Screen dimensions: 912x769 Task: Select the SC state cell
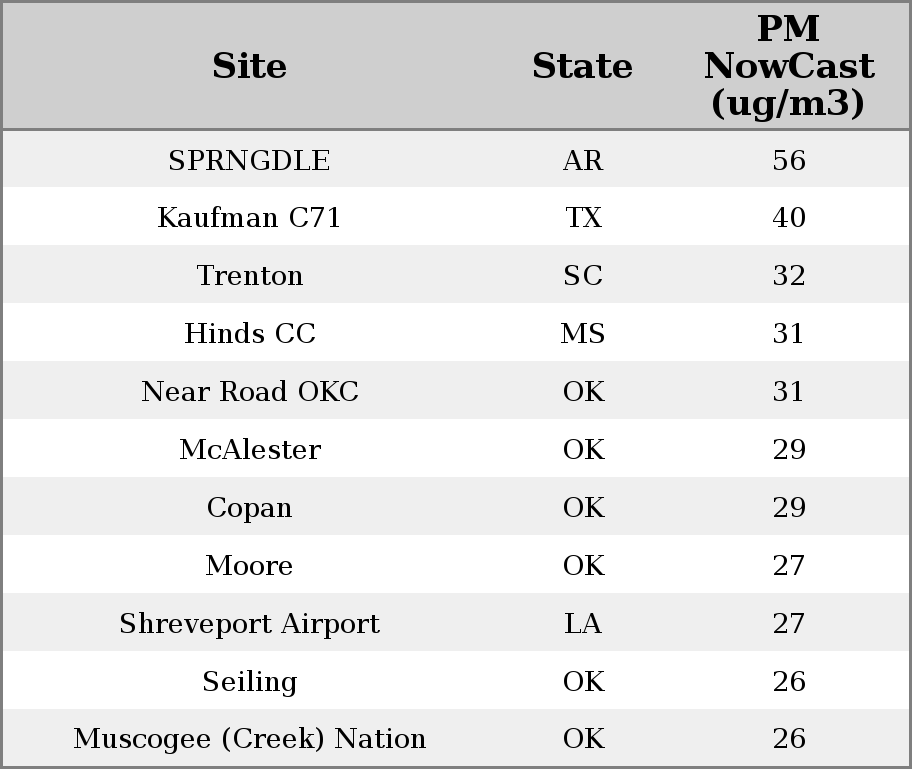pyautogui.click(x=582, y=276)
